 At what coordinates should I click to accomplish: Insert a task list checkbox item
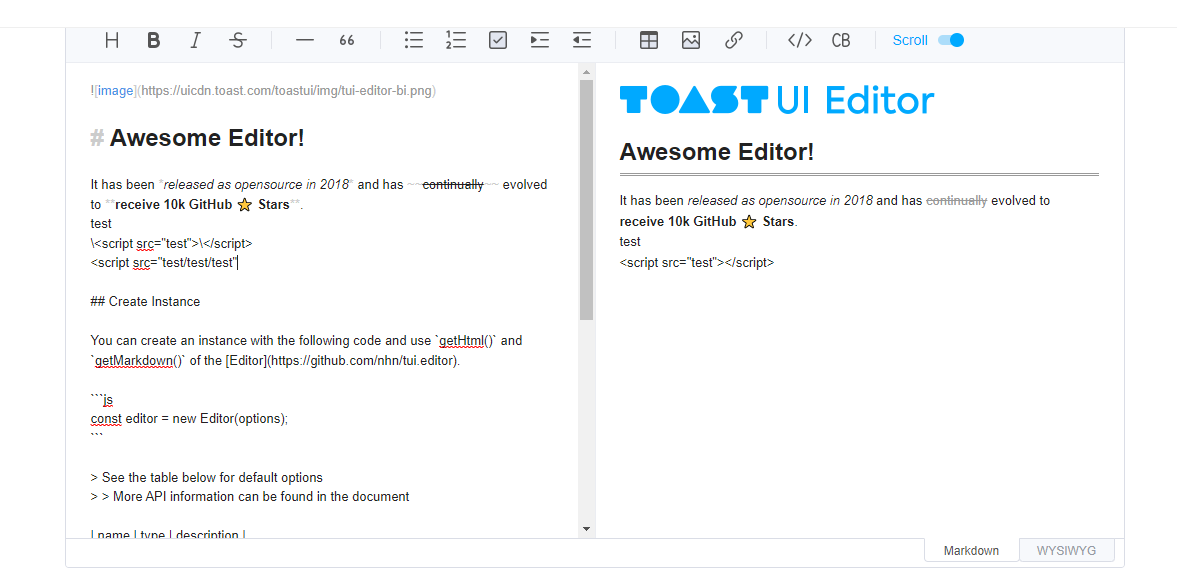pyautogui.click(x=497, y=40)
